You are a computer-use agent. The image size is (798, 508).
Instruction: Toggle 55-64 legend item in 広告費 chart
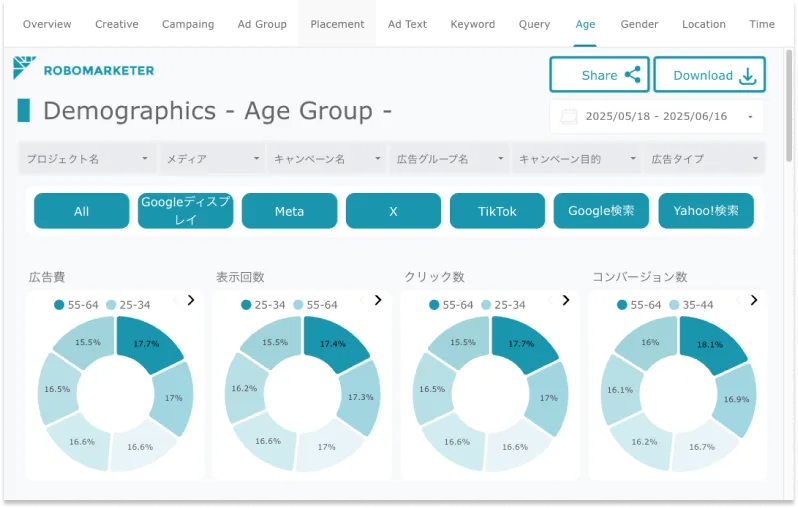(75, 305)
